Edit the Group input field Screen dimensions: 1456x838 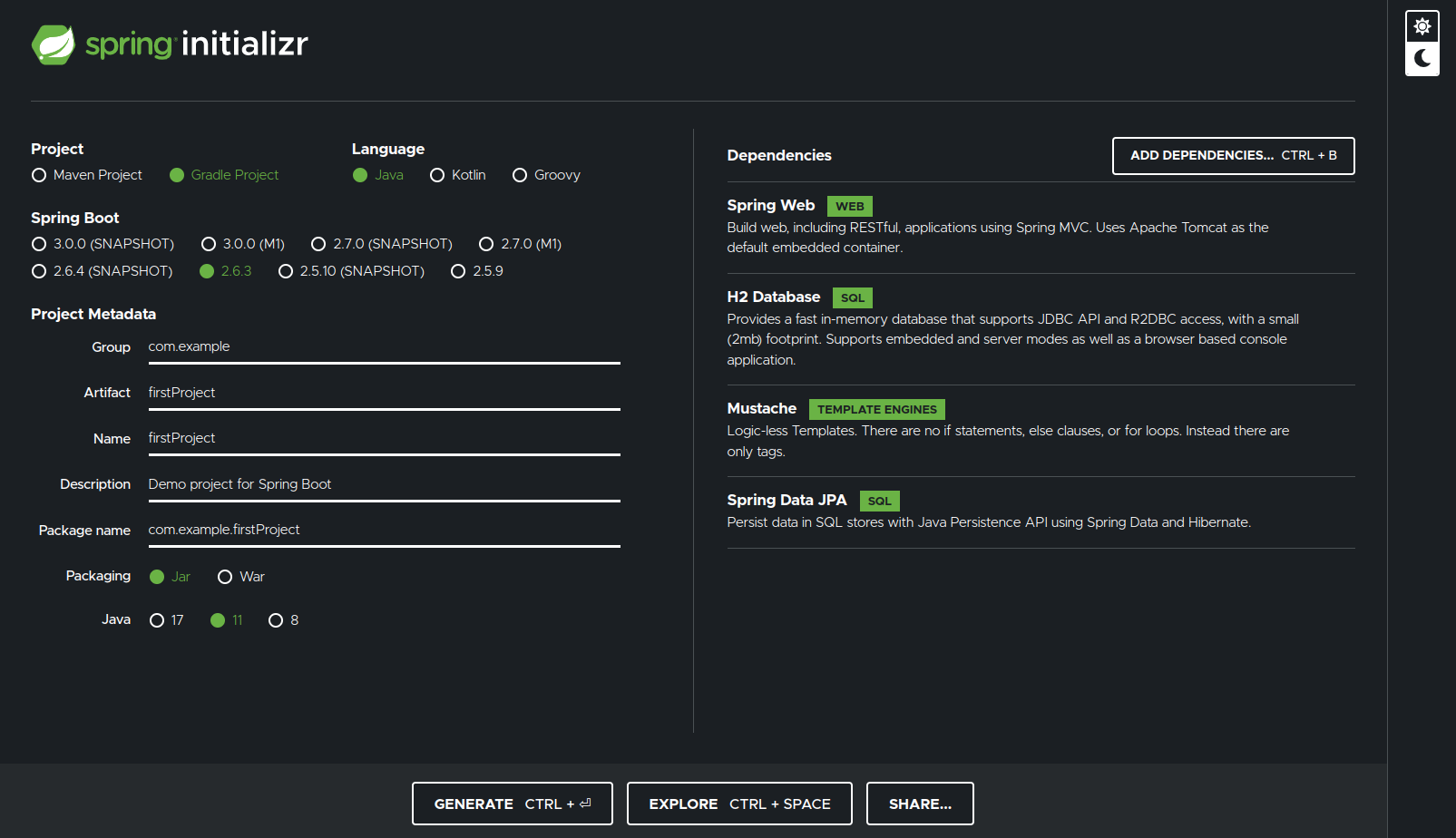385,347
